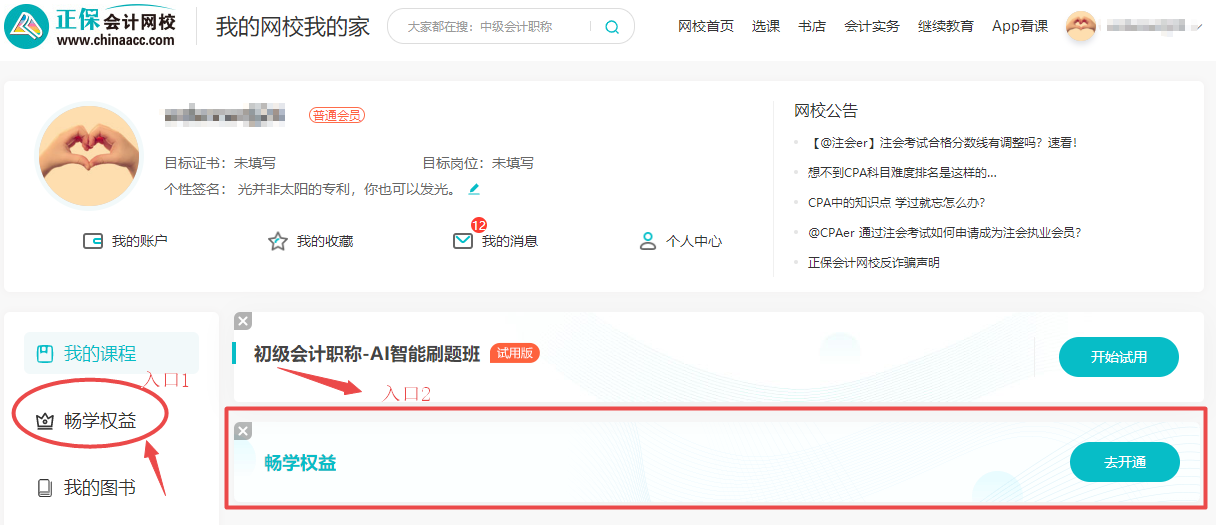Open announcement 想不到CPA科目难度排名是这样的

point(902,173)
